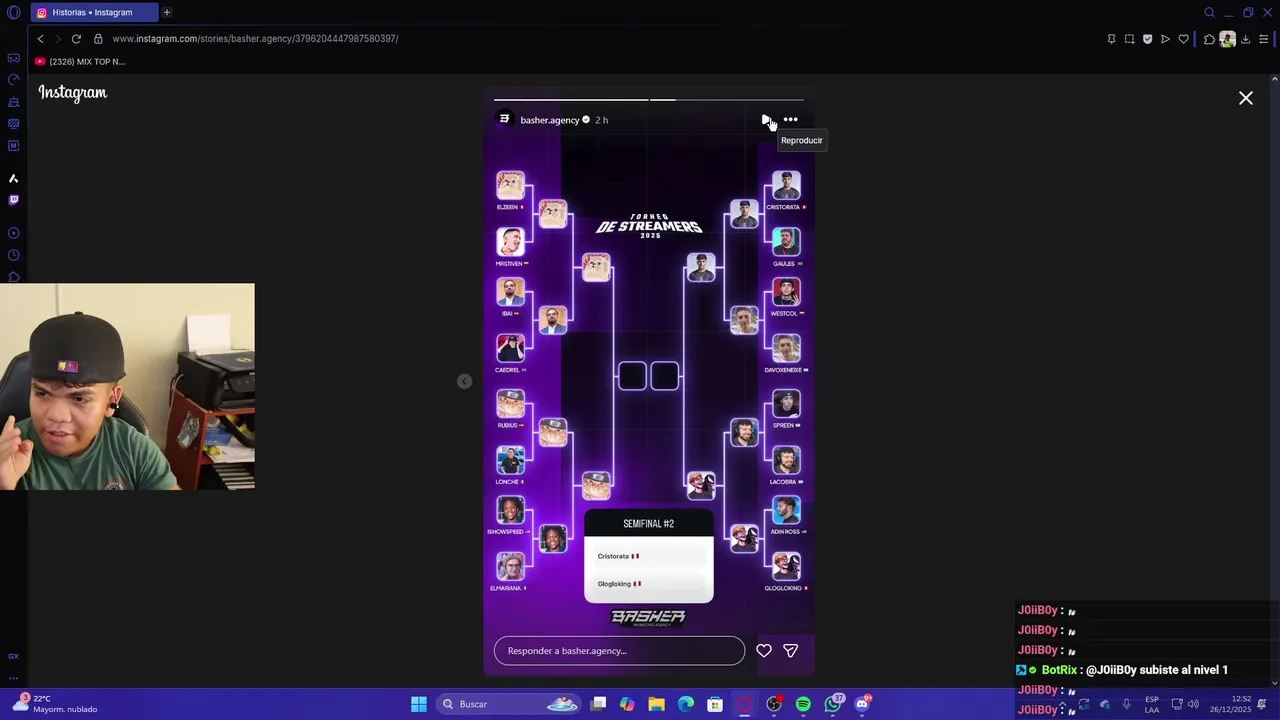Click the Glogloking poll option

[x=648, y=584]
